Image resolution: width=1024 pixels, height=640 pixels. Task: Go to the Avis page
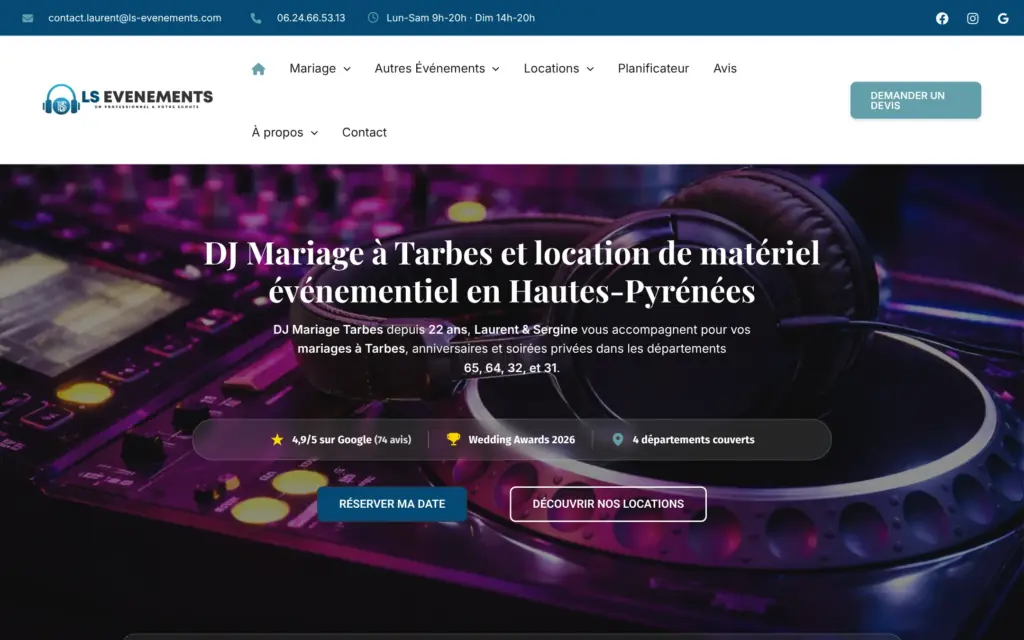coord(725,69)
